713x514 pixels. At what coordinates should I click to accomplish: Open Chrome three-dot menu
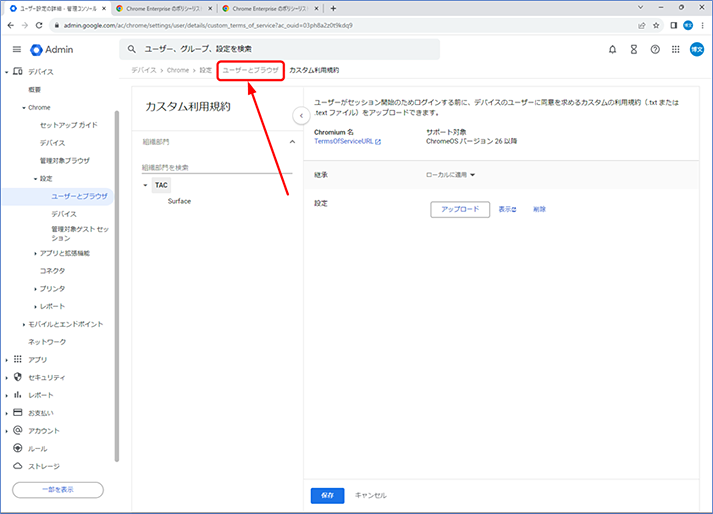point(703,25)
